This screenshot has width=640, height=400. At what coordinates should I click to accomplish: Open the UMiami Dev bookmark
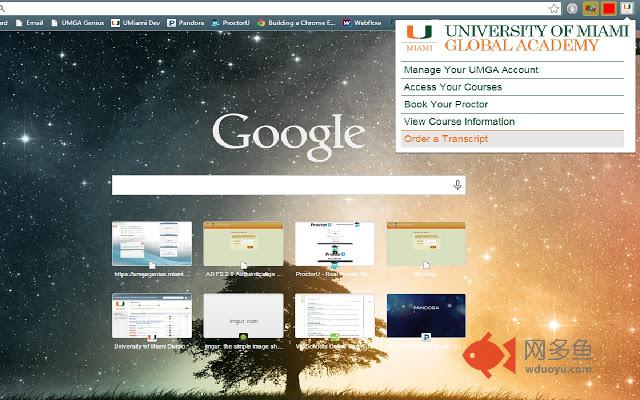coord(136,23)
